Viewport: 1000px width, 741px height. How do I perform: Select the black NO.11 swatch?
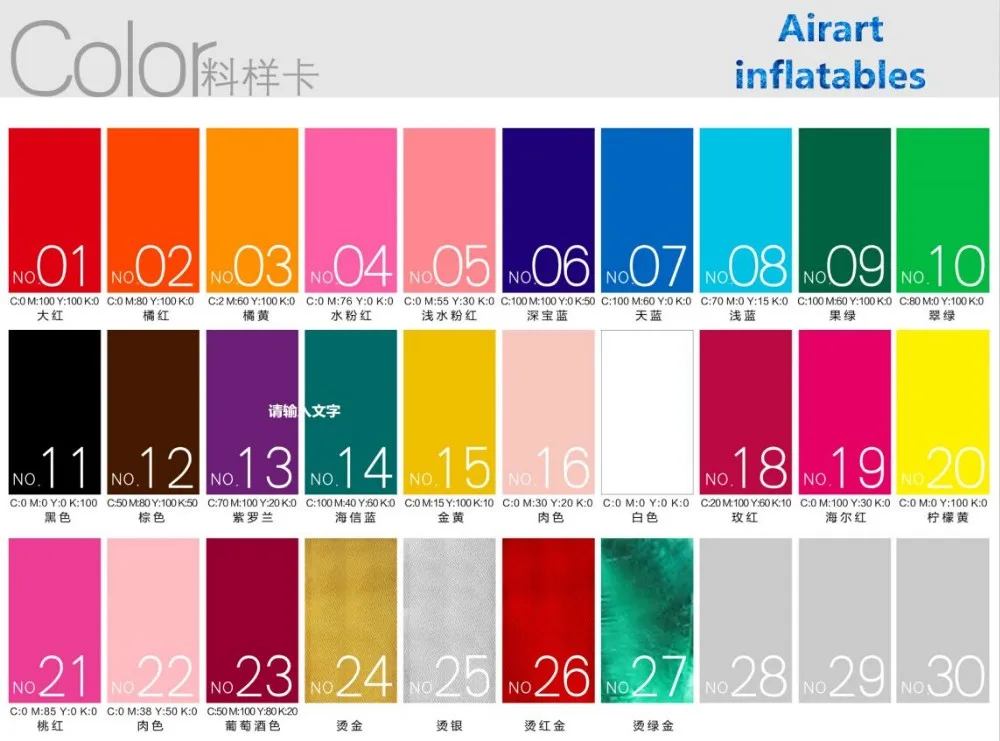pos(54,412)
